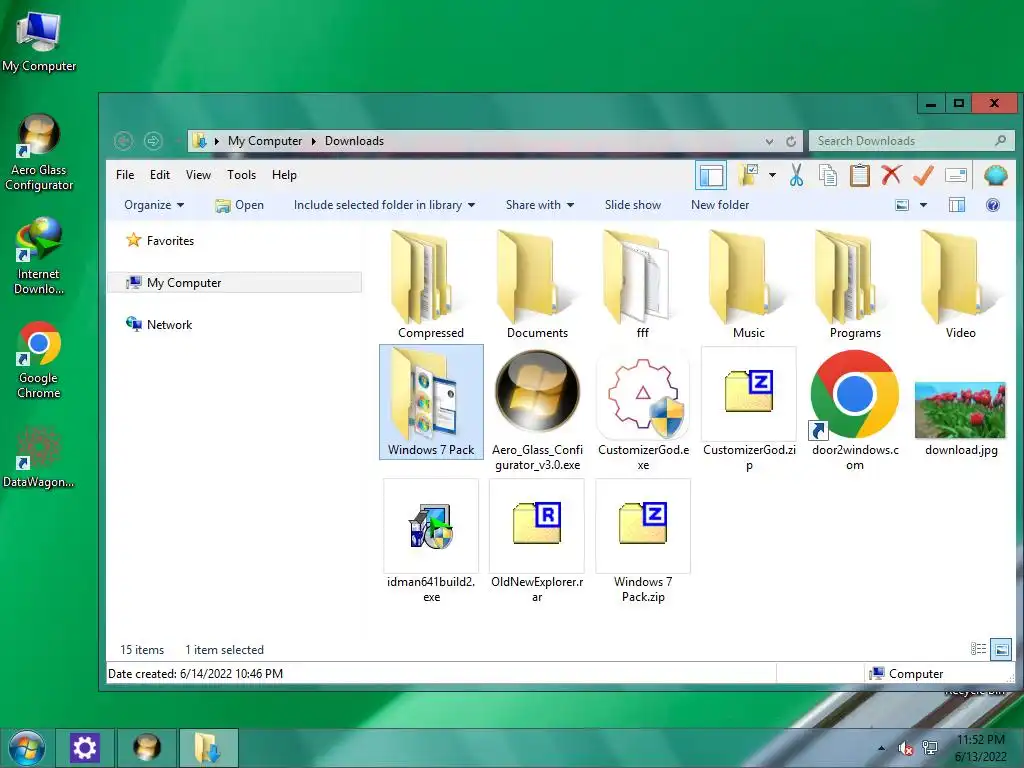Select Favorites in the navigation pane

(160, 240)
